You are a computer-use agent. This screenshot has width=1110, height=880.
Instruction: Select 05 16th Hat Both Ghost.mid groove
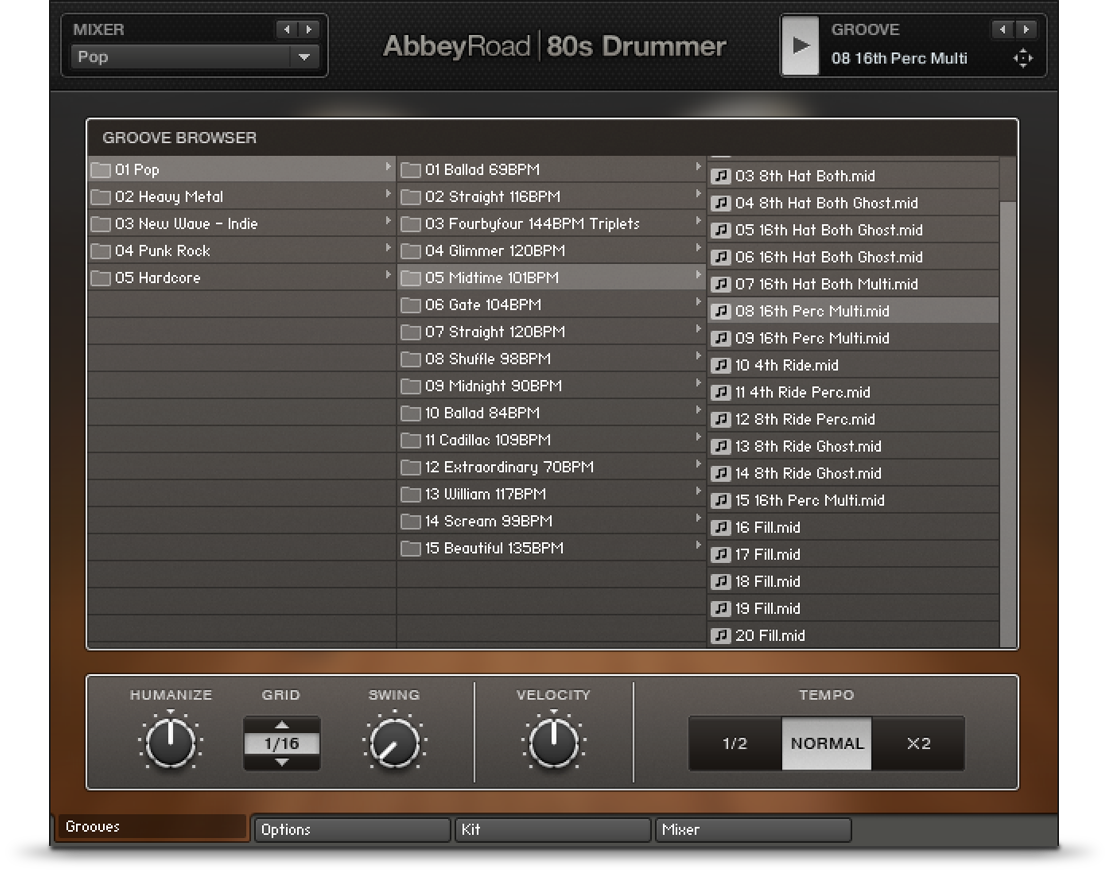click(853, 230)
